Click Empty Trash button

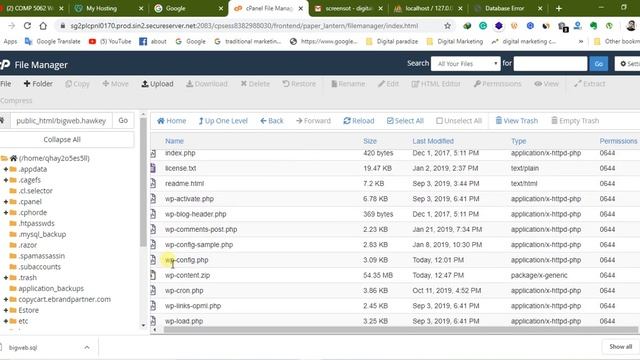575,121
